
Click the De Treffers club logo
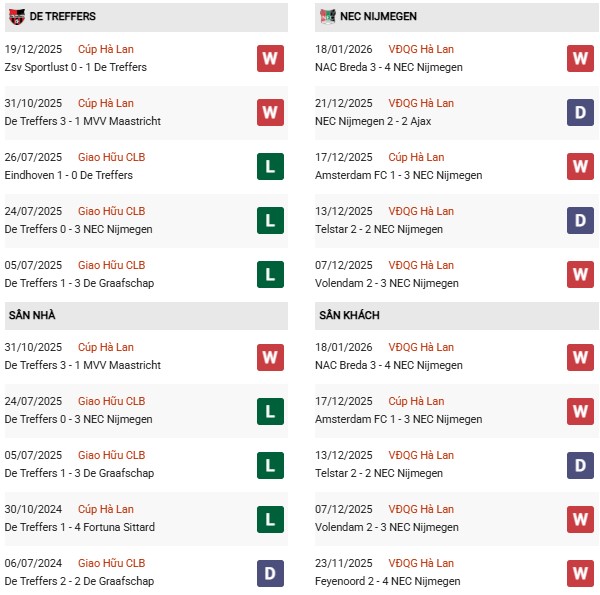click(x=16, y=17)
